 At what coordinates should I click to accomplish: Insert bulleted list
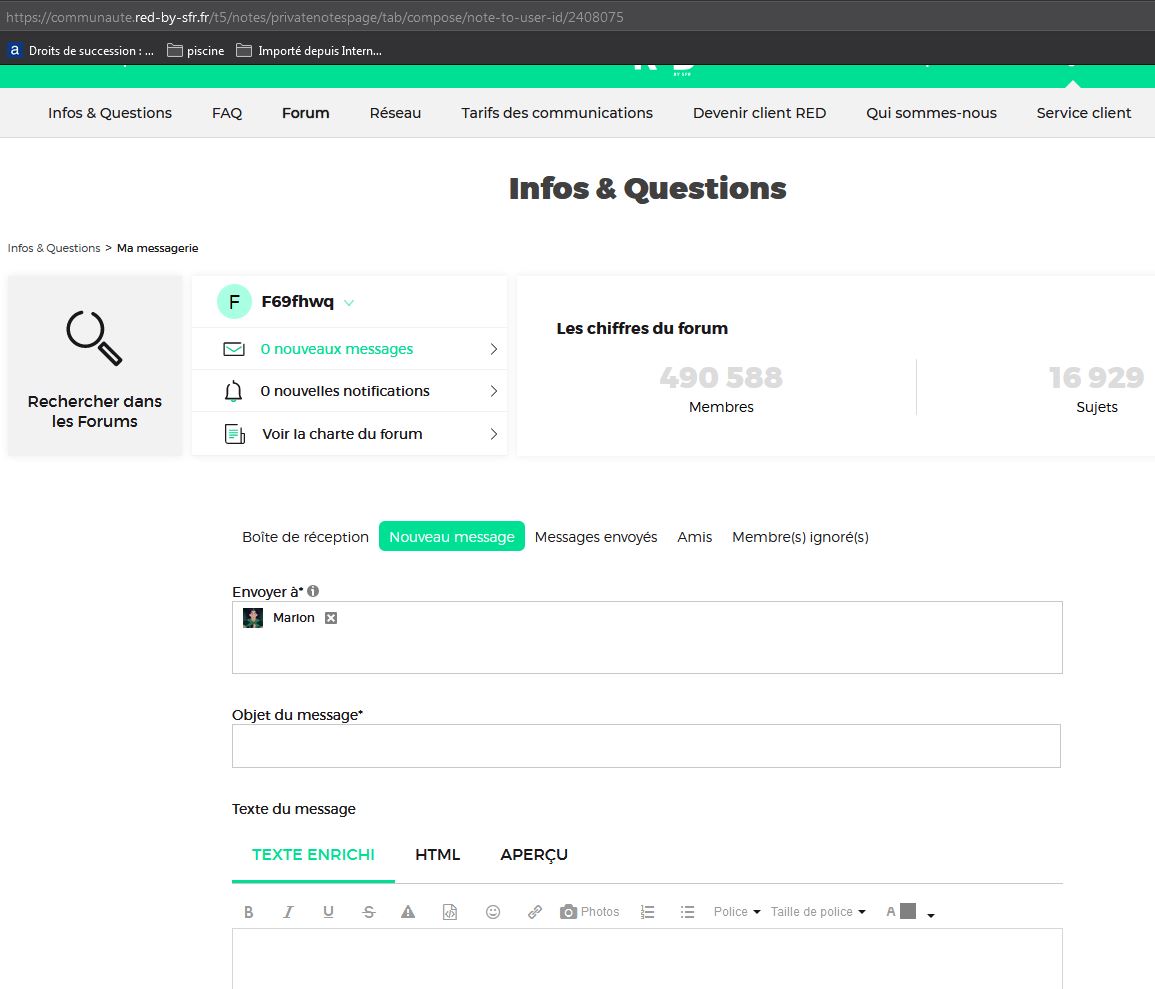click(687, 912)
